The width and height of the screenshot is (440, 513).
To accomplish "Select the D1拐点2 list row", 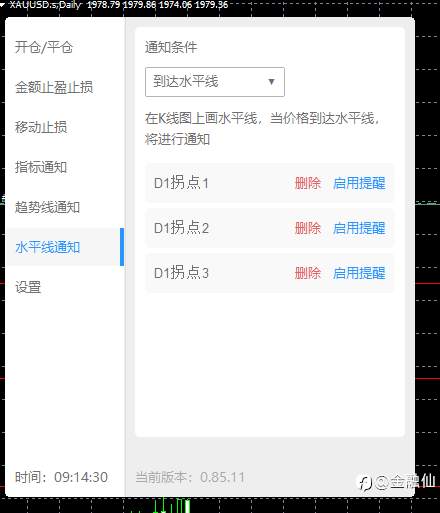I will click(x=269, y=228).
